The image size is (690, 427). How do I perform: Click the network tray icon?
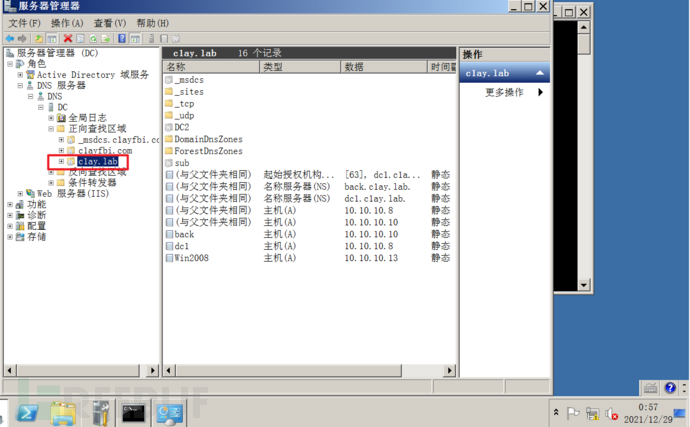(x=592, y=414)
